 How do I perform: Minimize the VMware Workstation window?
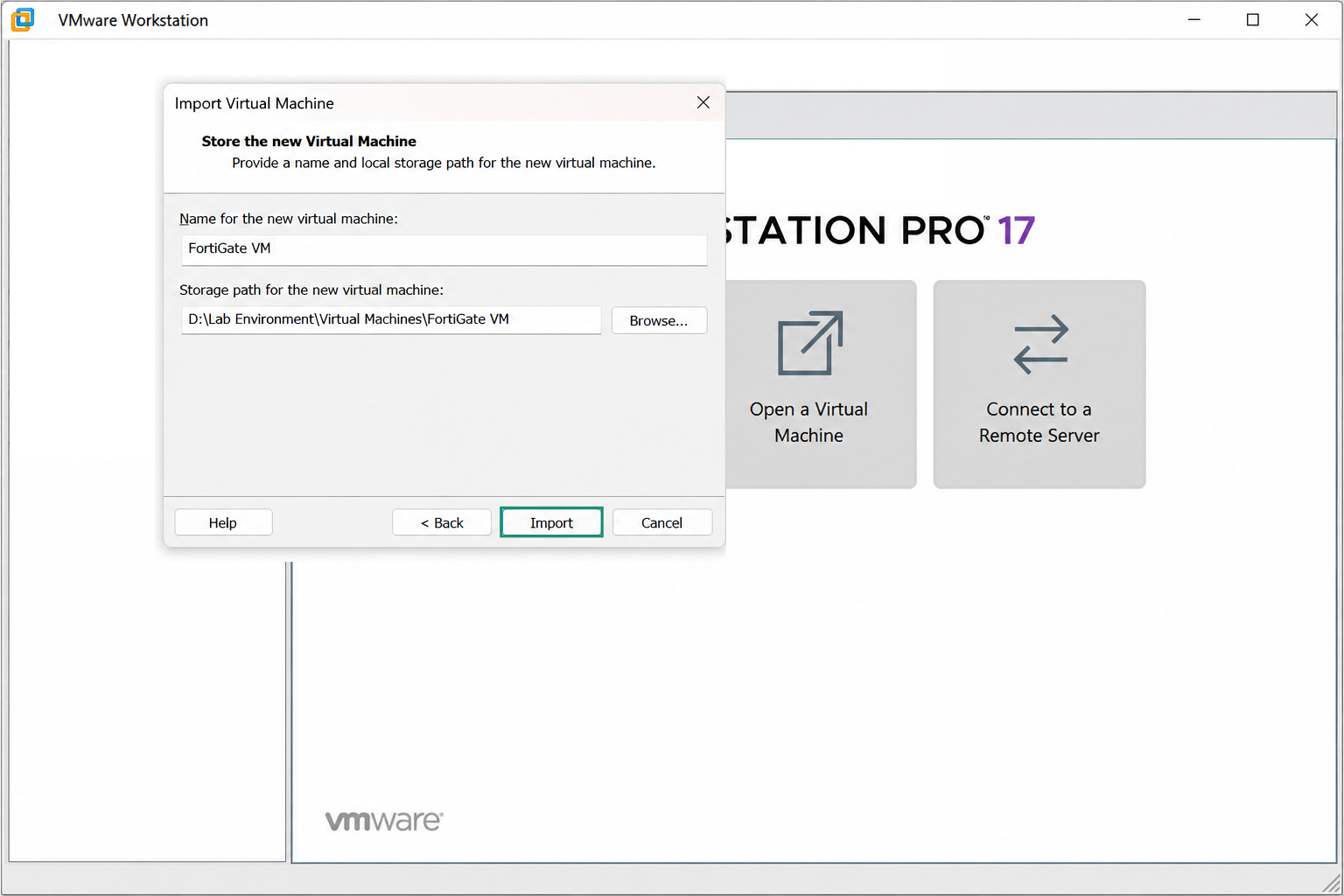1193,19
